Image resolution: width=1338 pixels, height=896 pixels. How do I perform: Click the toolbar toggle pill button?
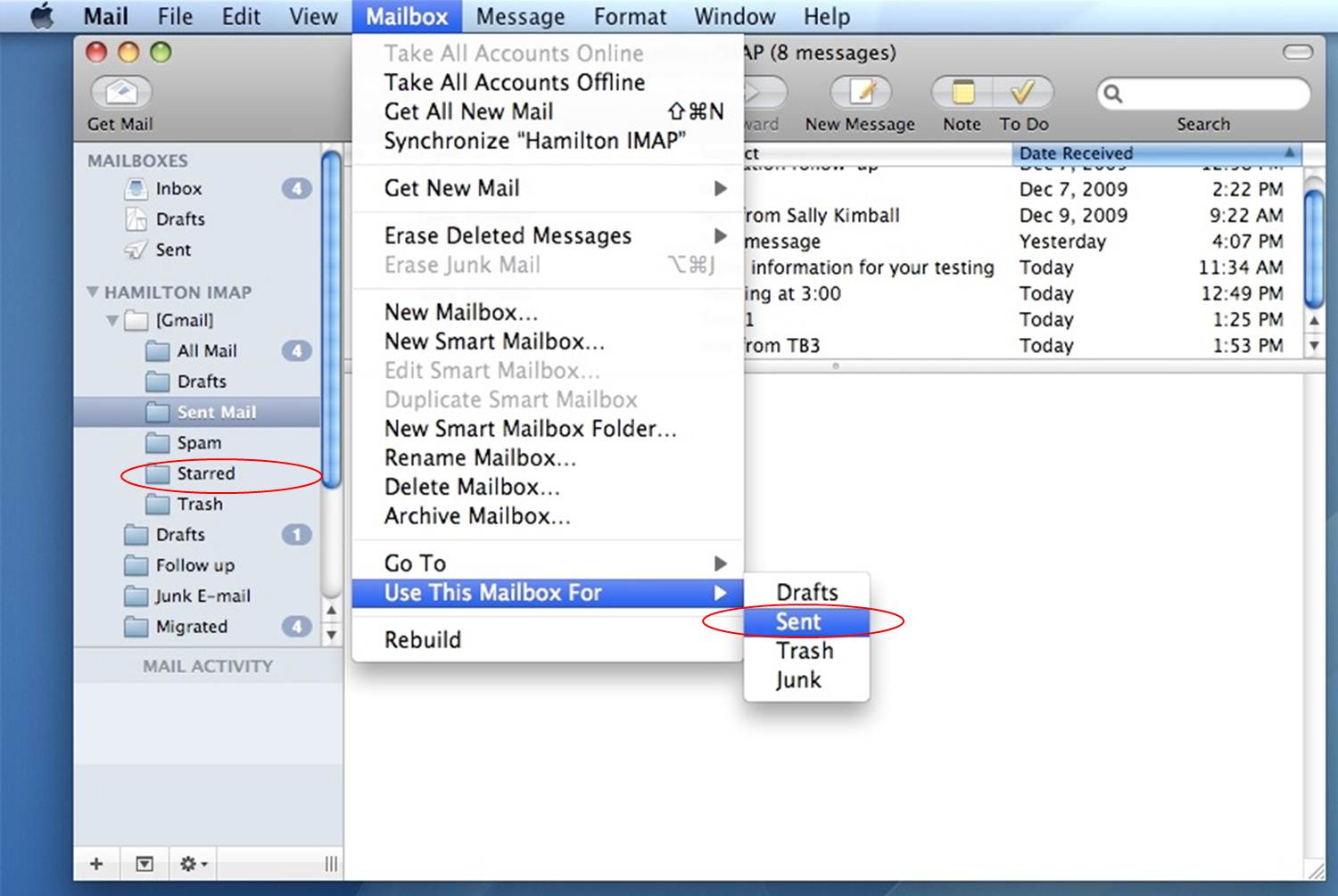[1298, 53]
